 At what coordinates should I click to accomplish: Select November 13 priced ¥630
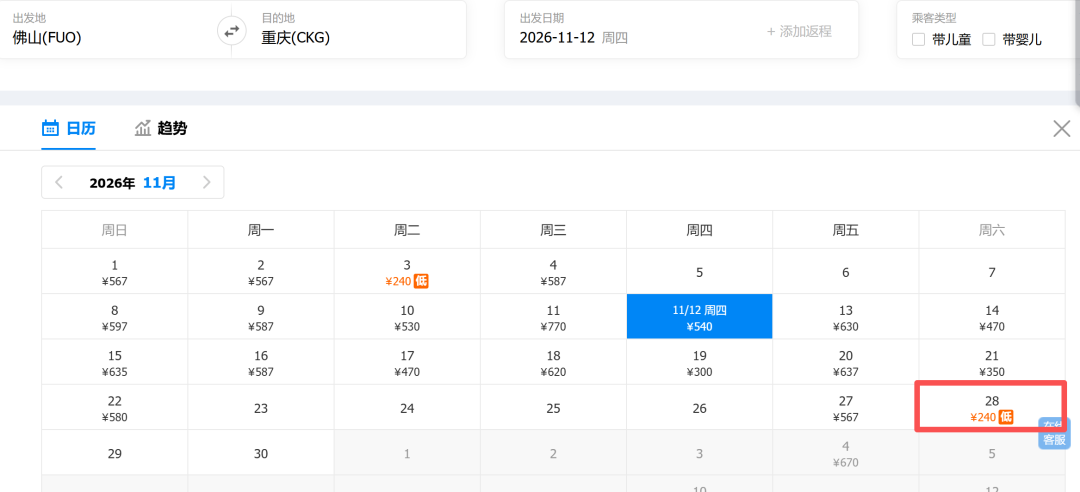pos(846,317)
